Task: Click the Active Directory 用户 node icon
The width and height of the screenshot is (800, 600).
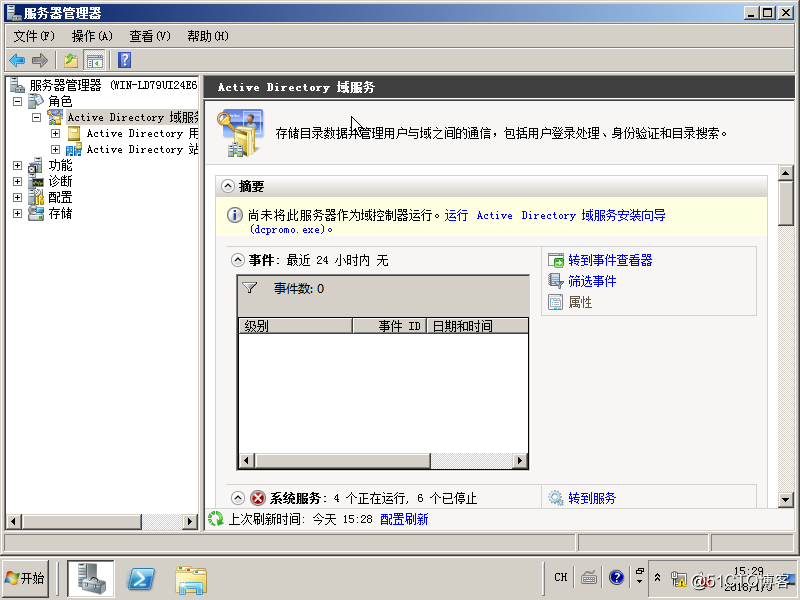Action: pos(74,133)
